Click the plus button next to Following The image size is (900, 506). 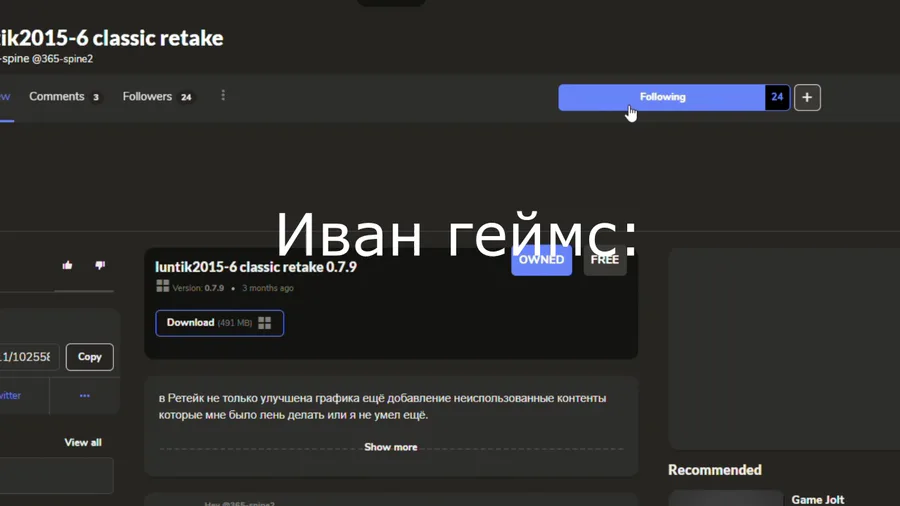807,98
